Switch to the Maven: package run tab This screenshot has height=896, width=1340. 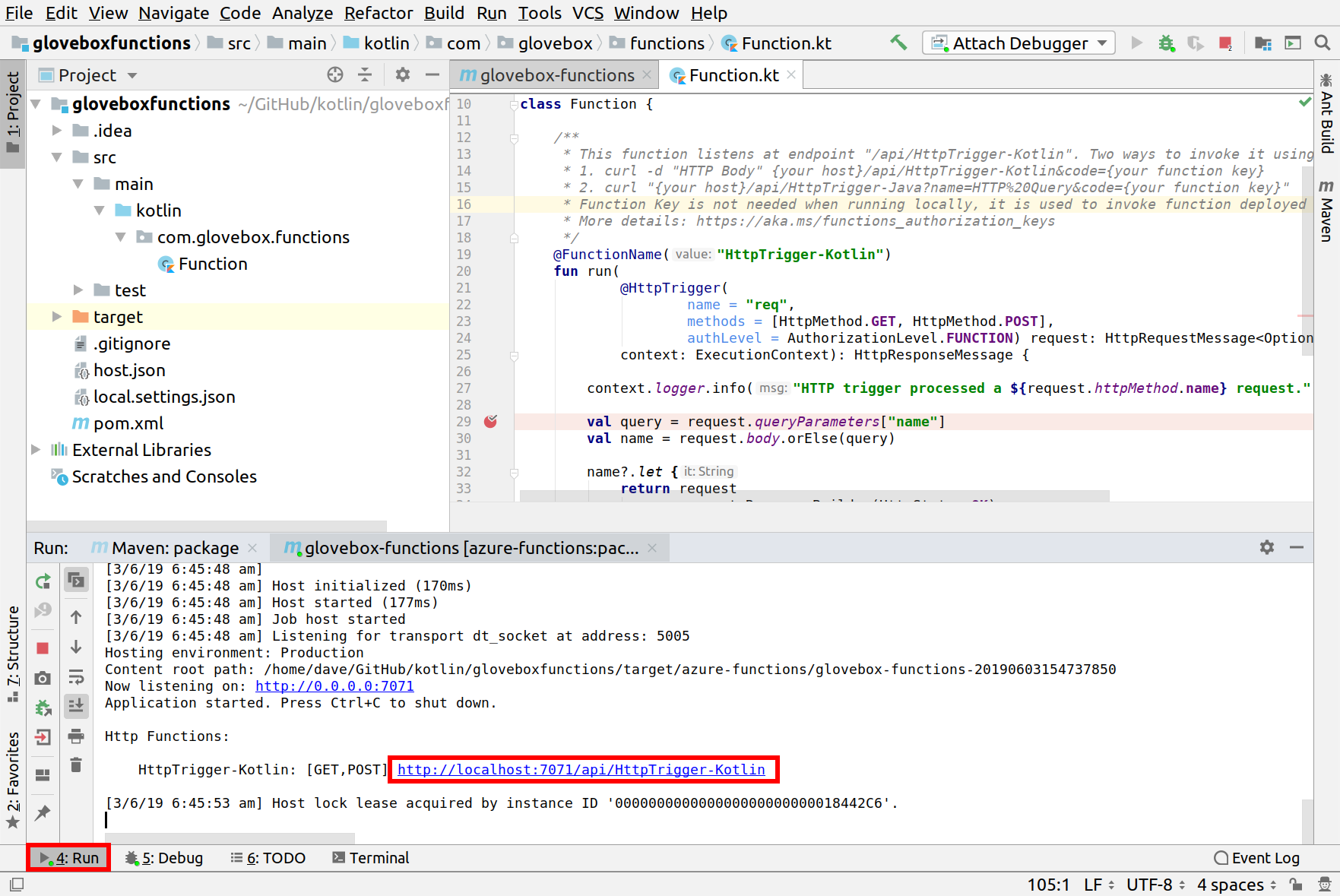[174, 548]
